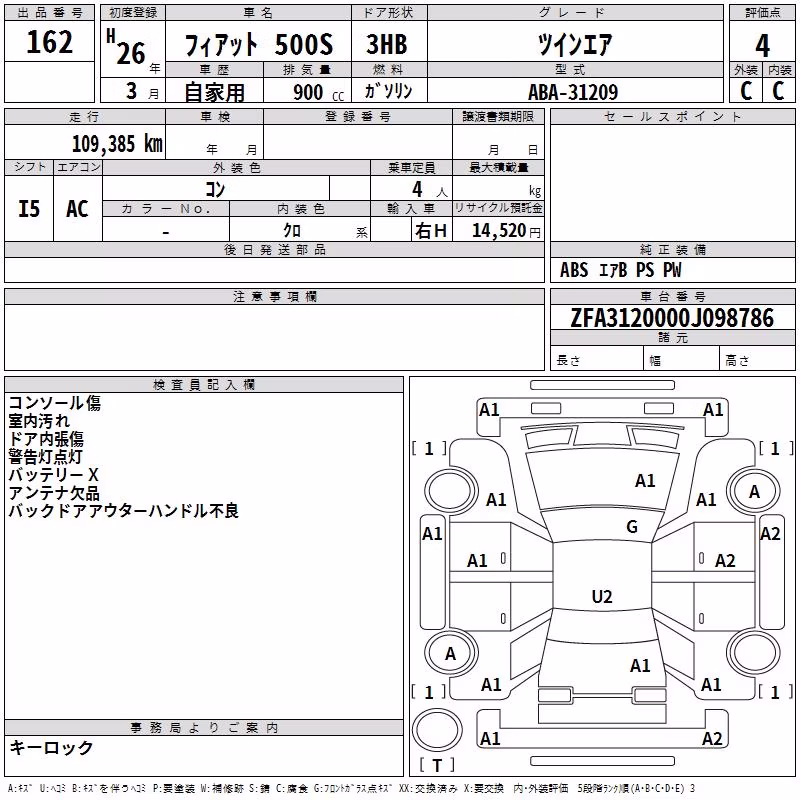Select the 自家用 vehicle history value
Image resolution: width=800 pixels, height=800 pixels.
(x=214, y=92)
